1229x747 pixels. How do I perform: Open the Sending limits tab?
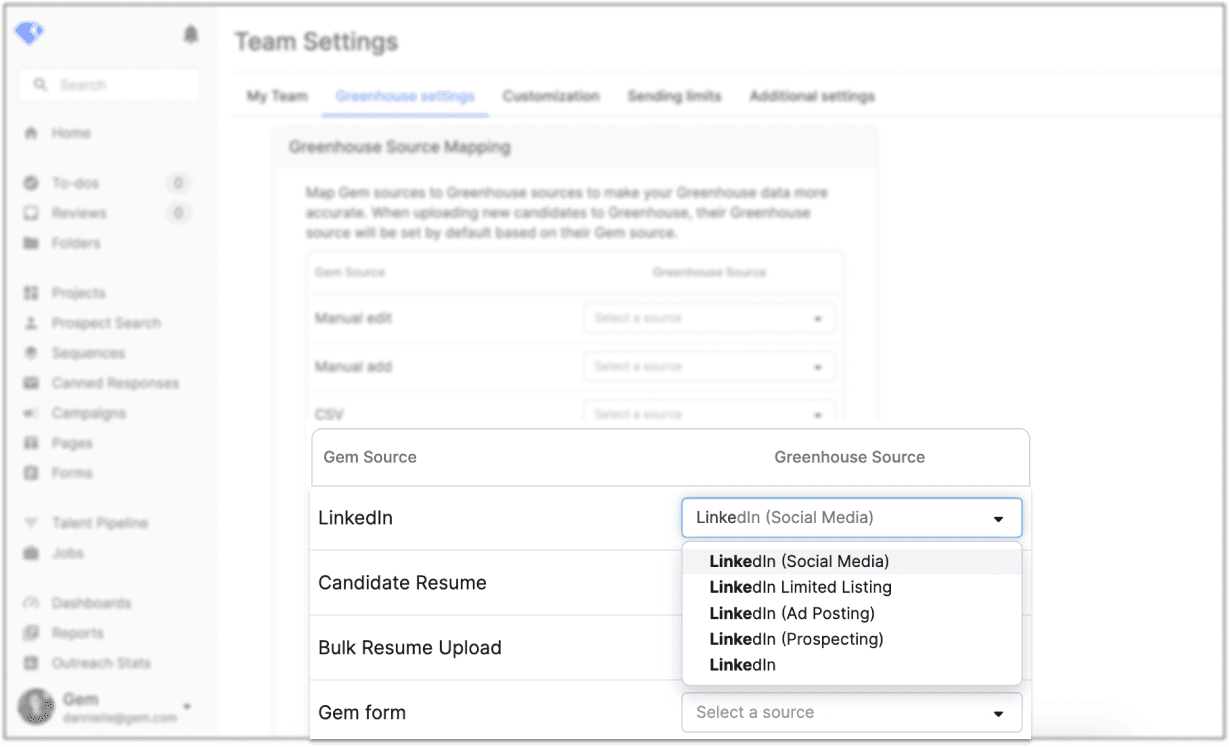coord(674,96)
